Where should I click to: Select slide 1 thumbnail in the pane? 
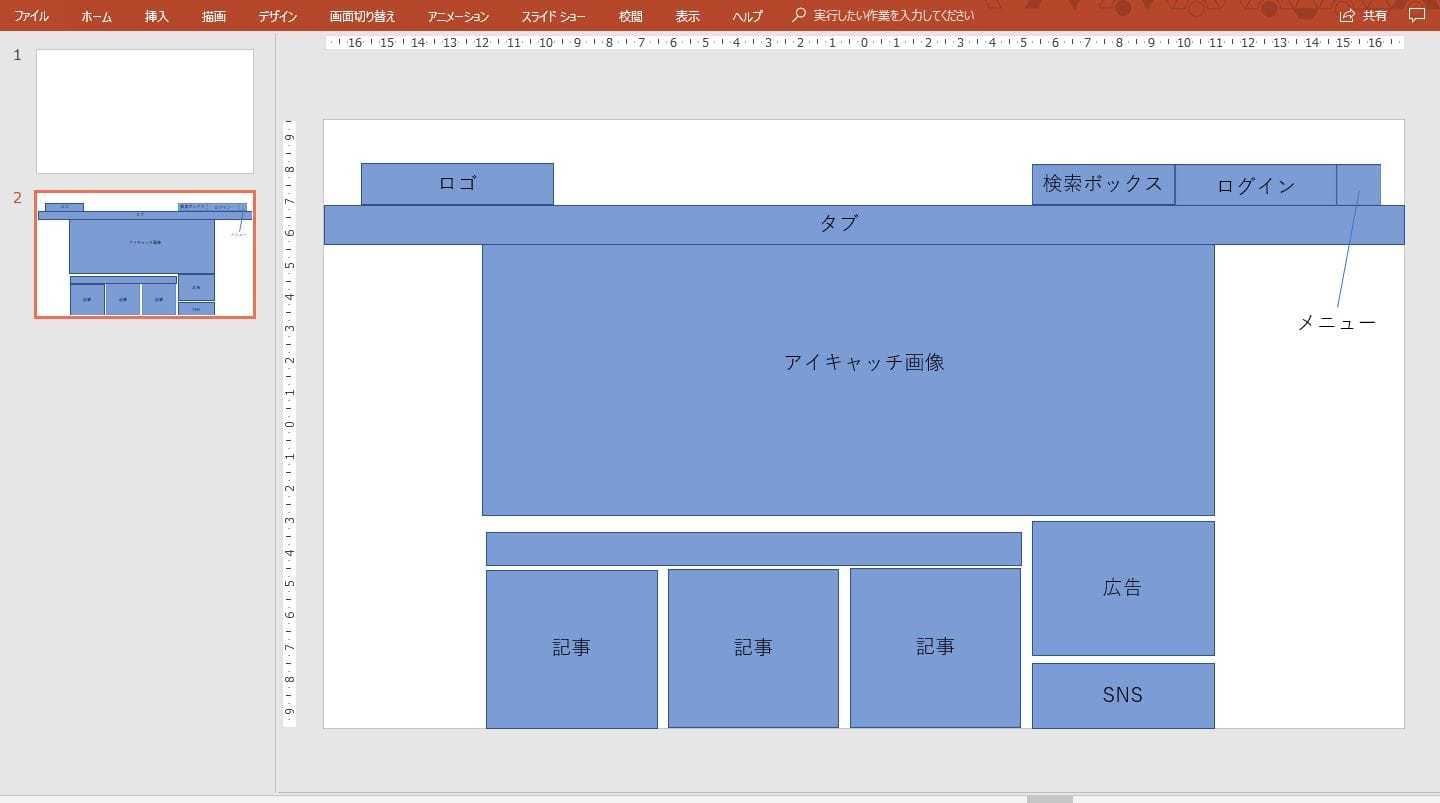click(144, 111)
